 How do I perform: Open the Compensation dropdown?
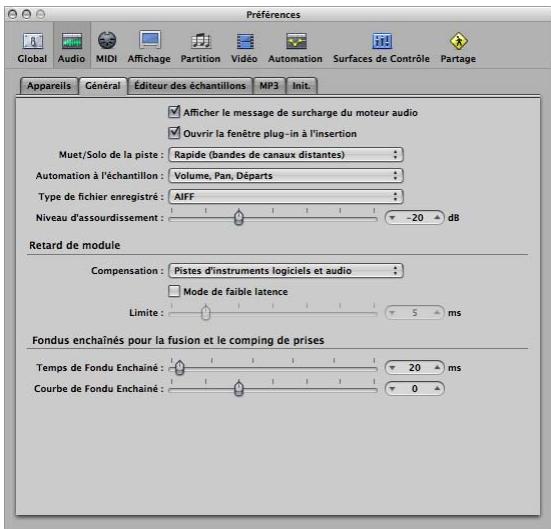[x=286, y=271]
